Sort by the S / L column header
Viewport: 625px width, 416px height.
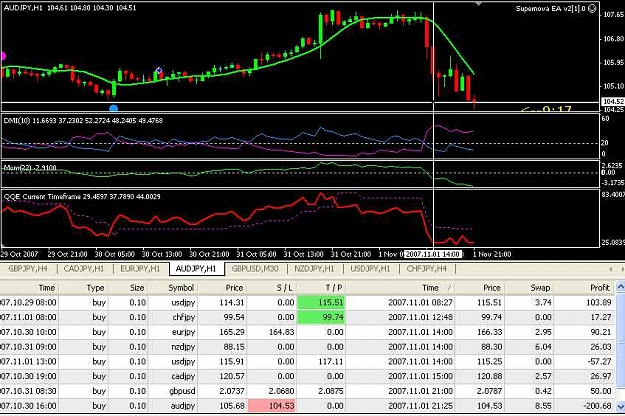point(272,288)
